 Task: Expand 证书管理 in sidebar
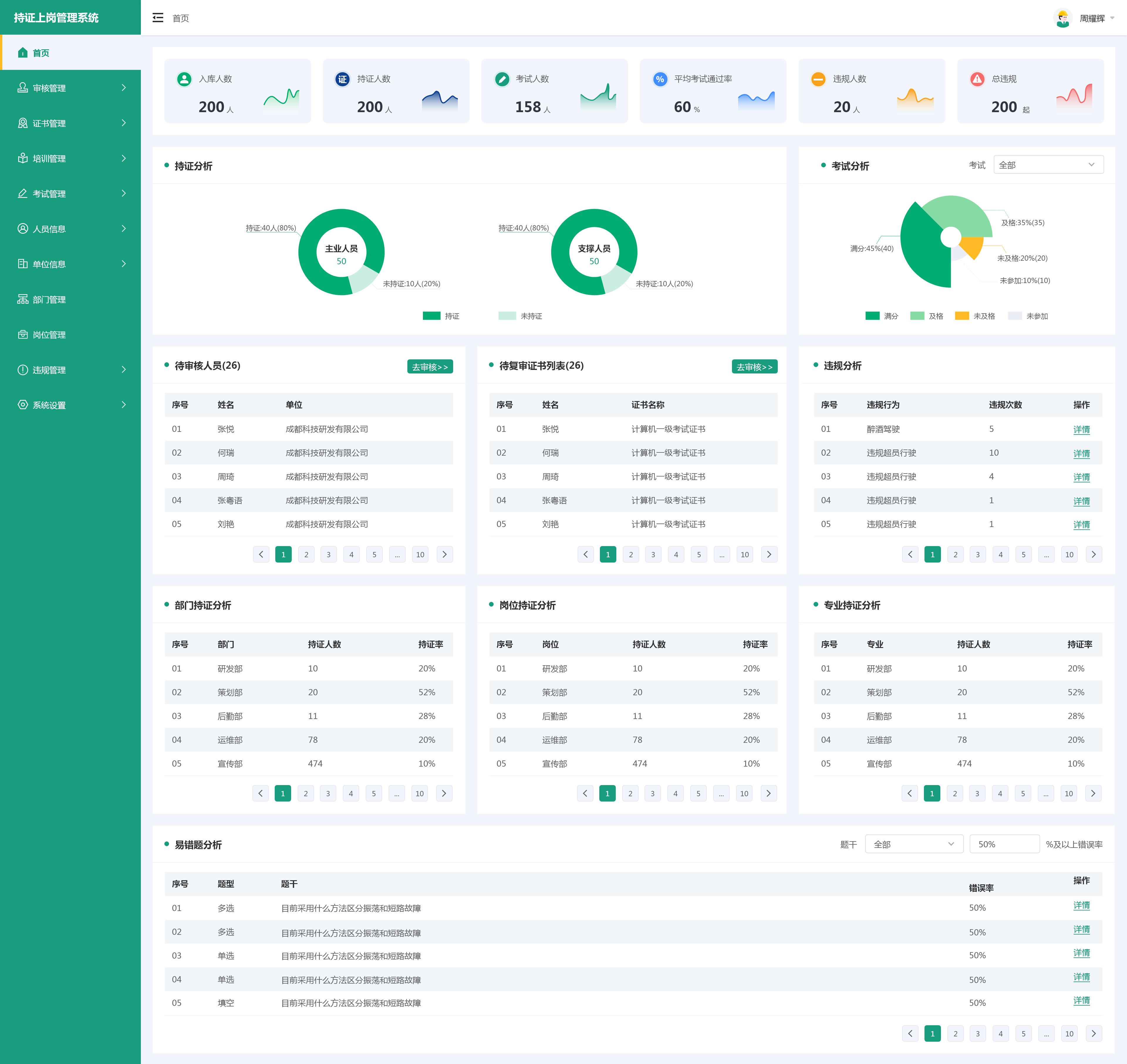(x=70, y=123)
